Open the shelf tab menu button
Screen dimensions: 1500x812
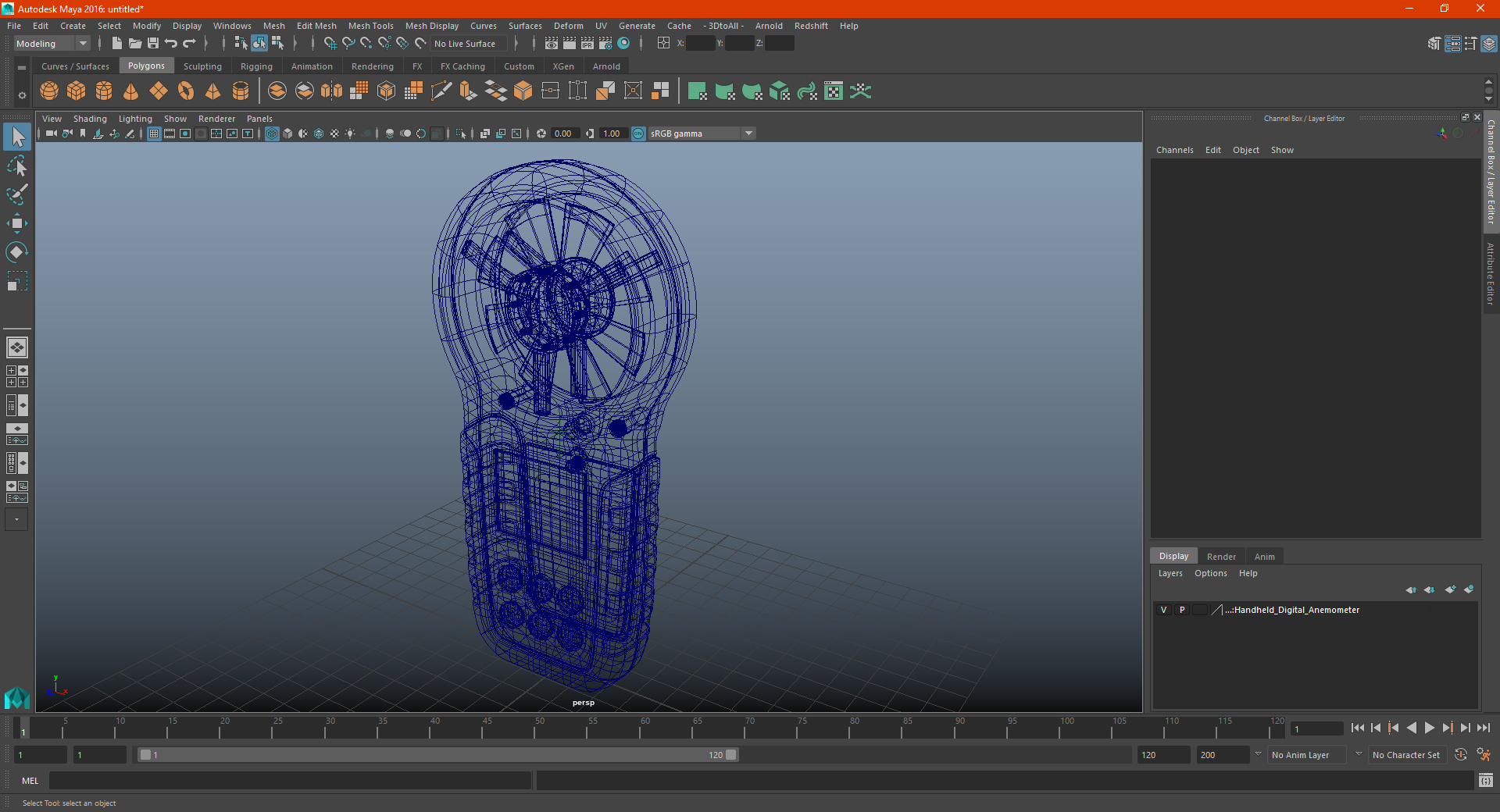[22, 68]
